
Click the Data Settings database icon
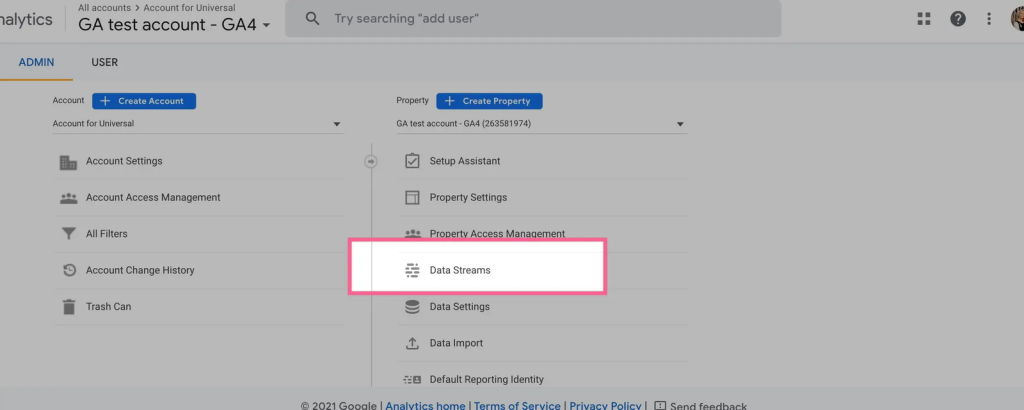coord(412,307)
